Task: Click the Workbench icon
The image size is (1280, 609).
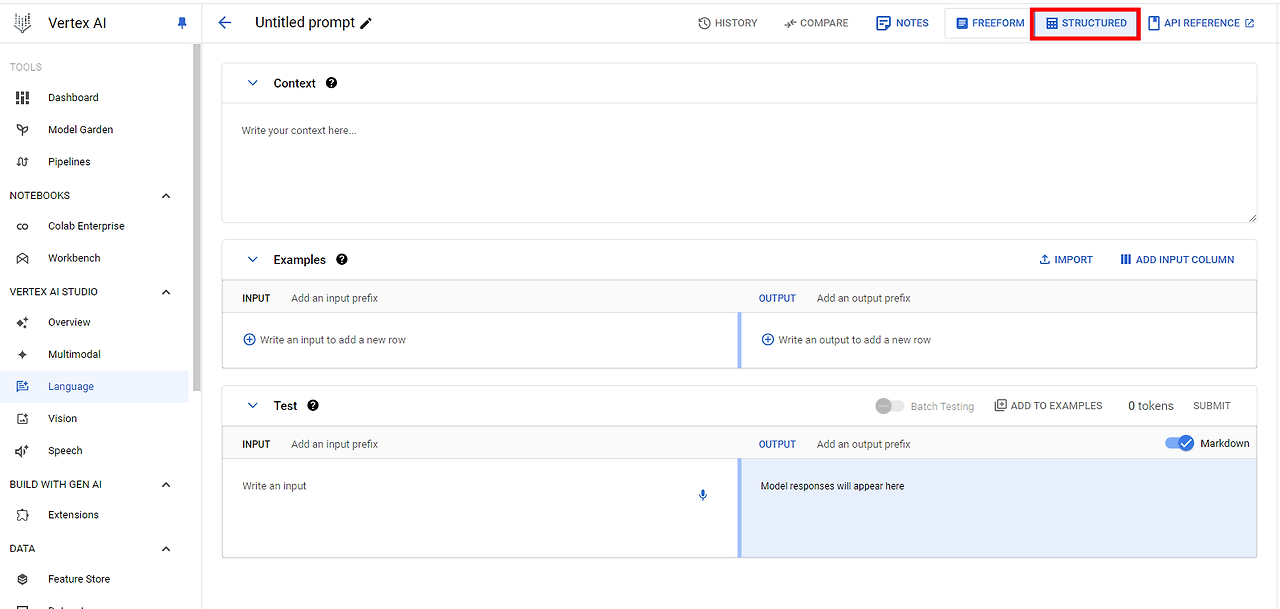Action: tap(23, 258)
